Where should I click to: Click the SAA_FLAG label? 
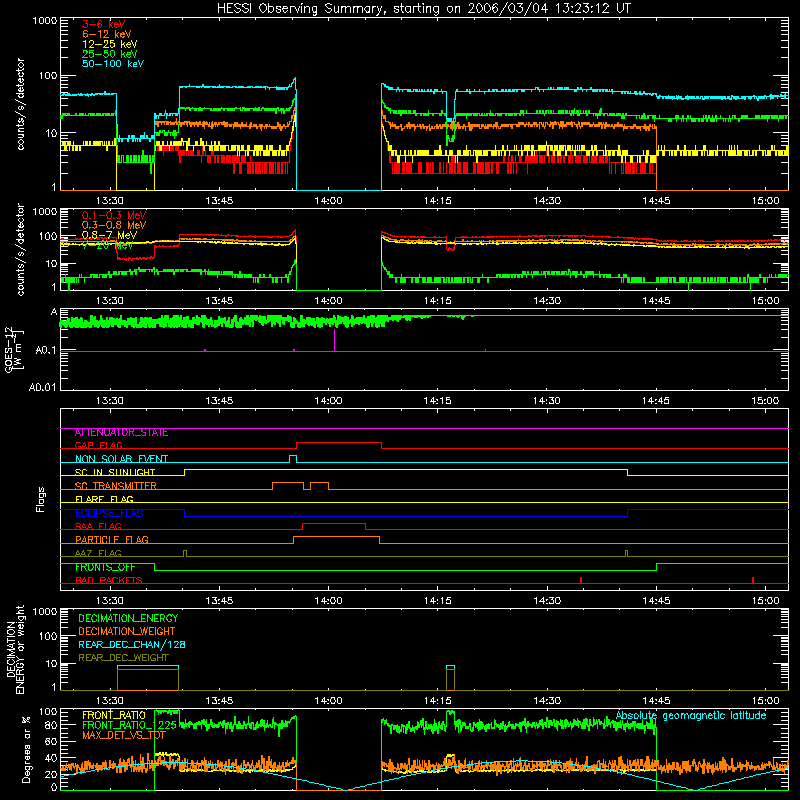coord(98,527)
